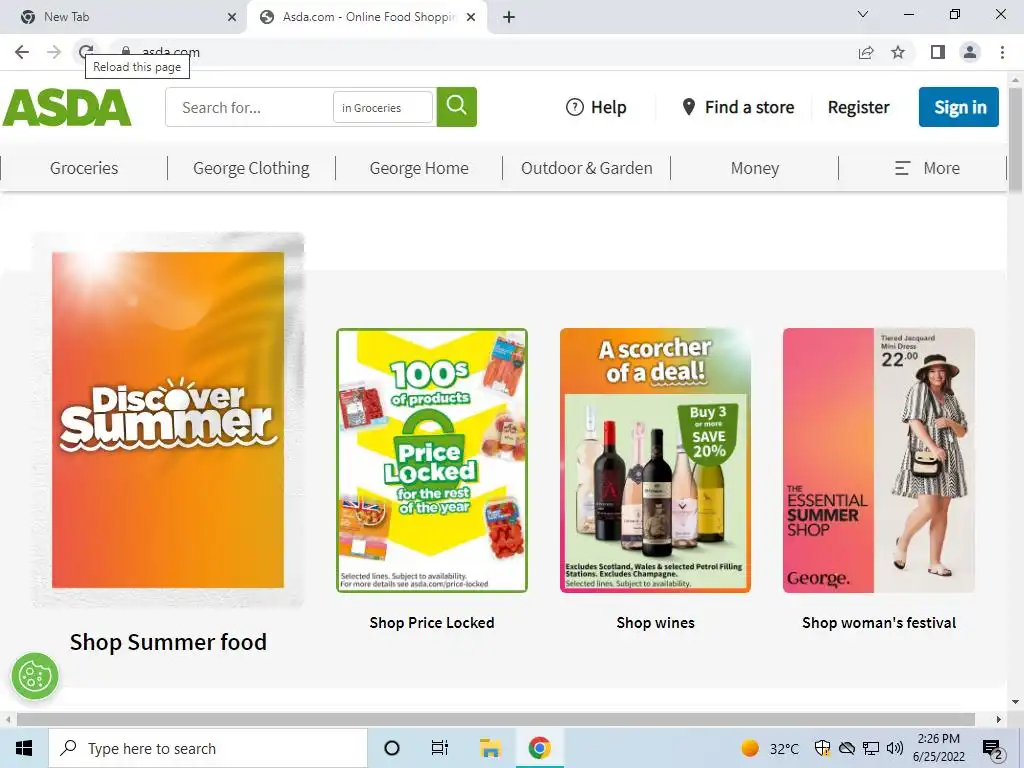Viewport: 1024px width, 768px height.
Task: Close the New Tab tab
Action: pos(232,17)
